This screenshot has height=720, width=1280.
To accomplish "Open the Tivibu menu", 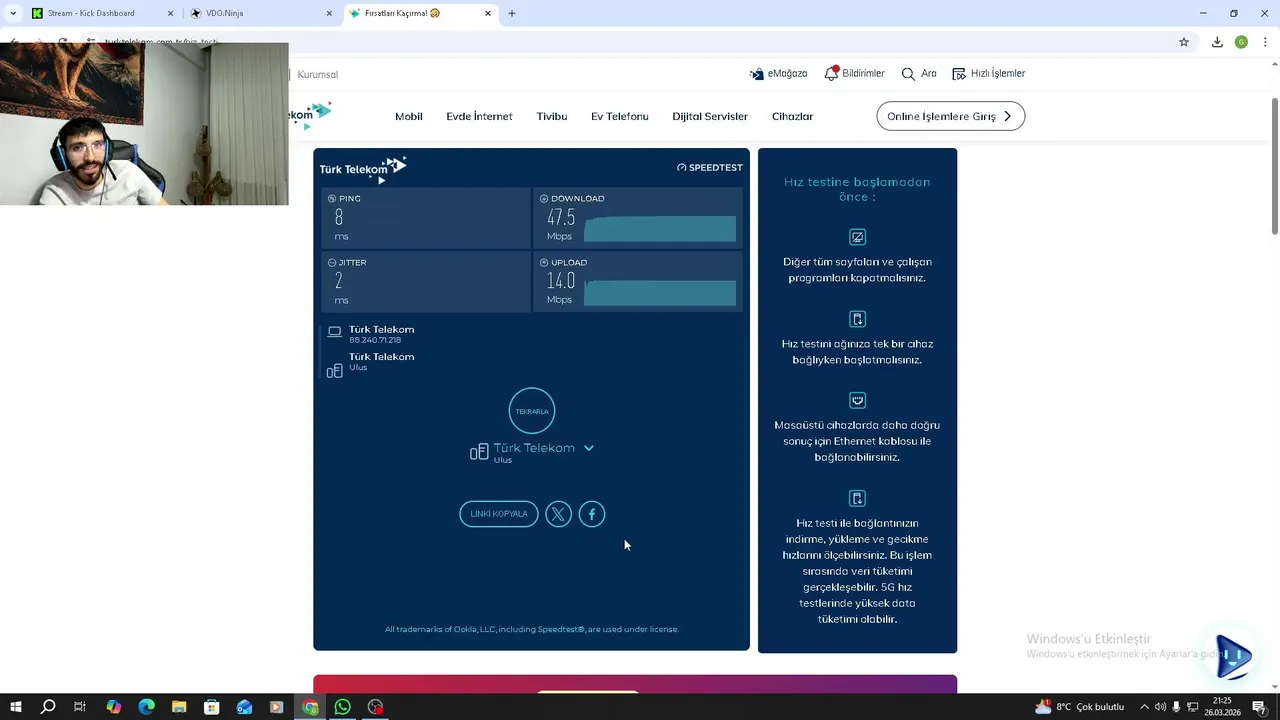I will pyautogui.click(x=552, y=116).
